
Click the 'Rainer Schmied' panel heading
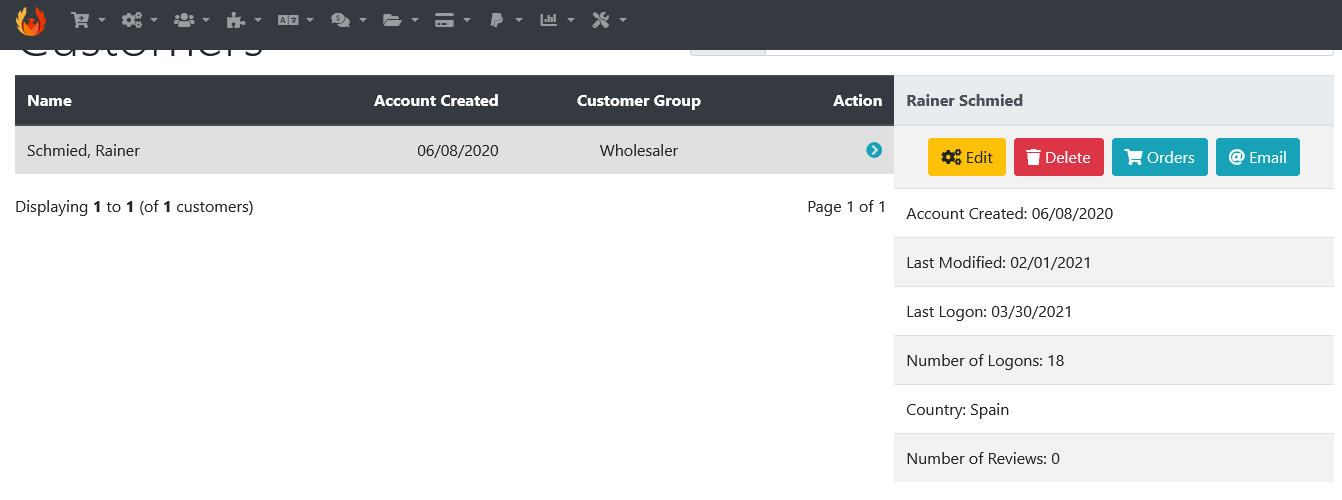pos(964,100)
